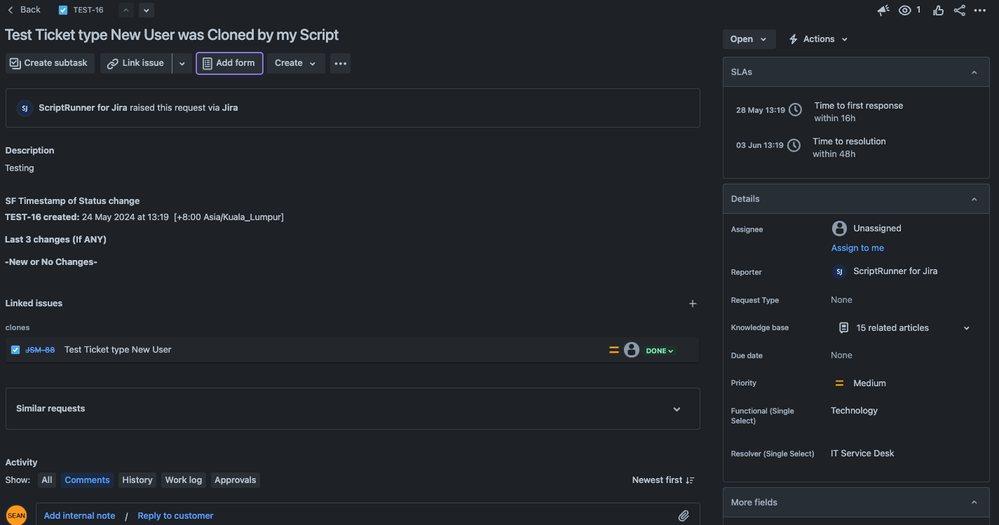The image size is (999, 525).
Task: Click the clock icon for resolution SLA
Action: tap(794, 145)
